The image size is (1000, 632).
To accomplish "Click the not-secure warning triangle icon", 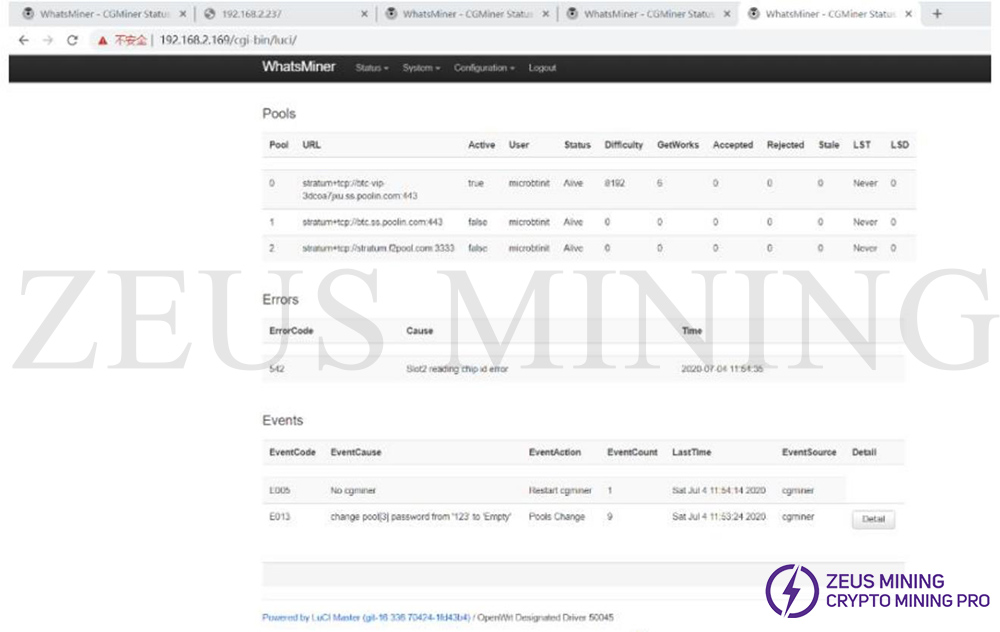I will pos(101,40).
